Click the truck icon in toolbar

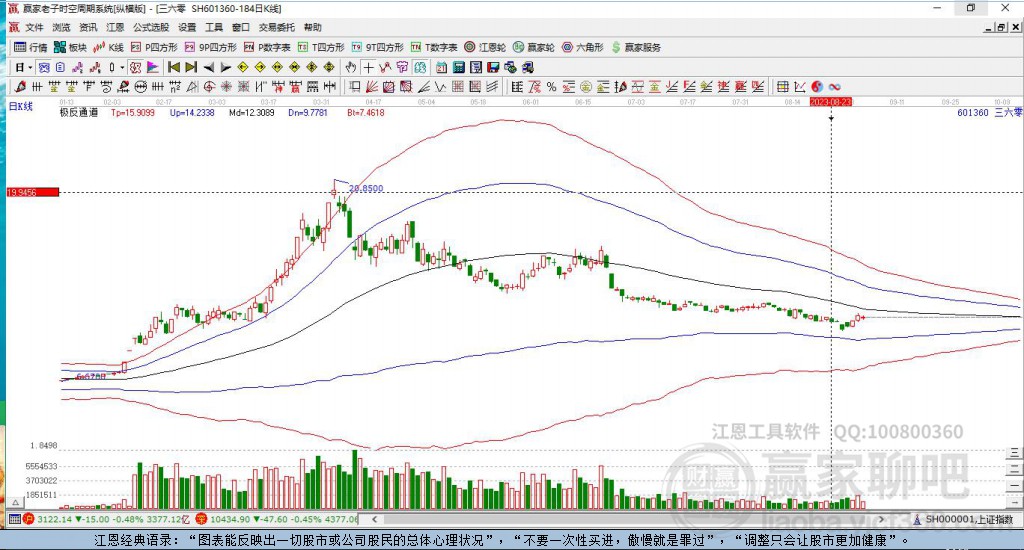[x=528, y=67]
